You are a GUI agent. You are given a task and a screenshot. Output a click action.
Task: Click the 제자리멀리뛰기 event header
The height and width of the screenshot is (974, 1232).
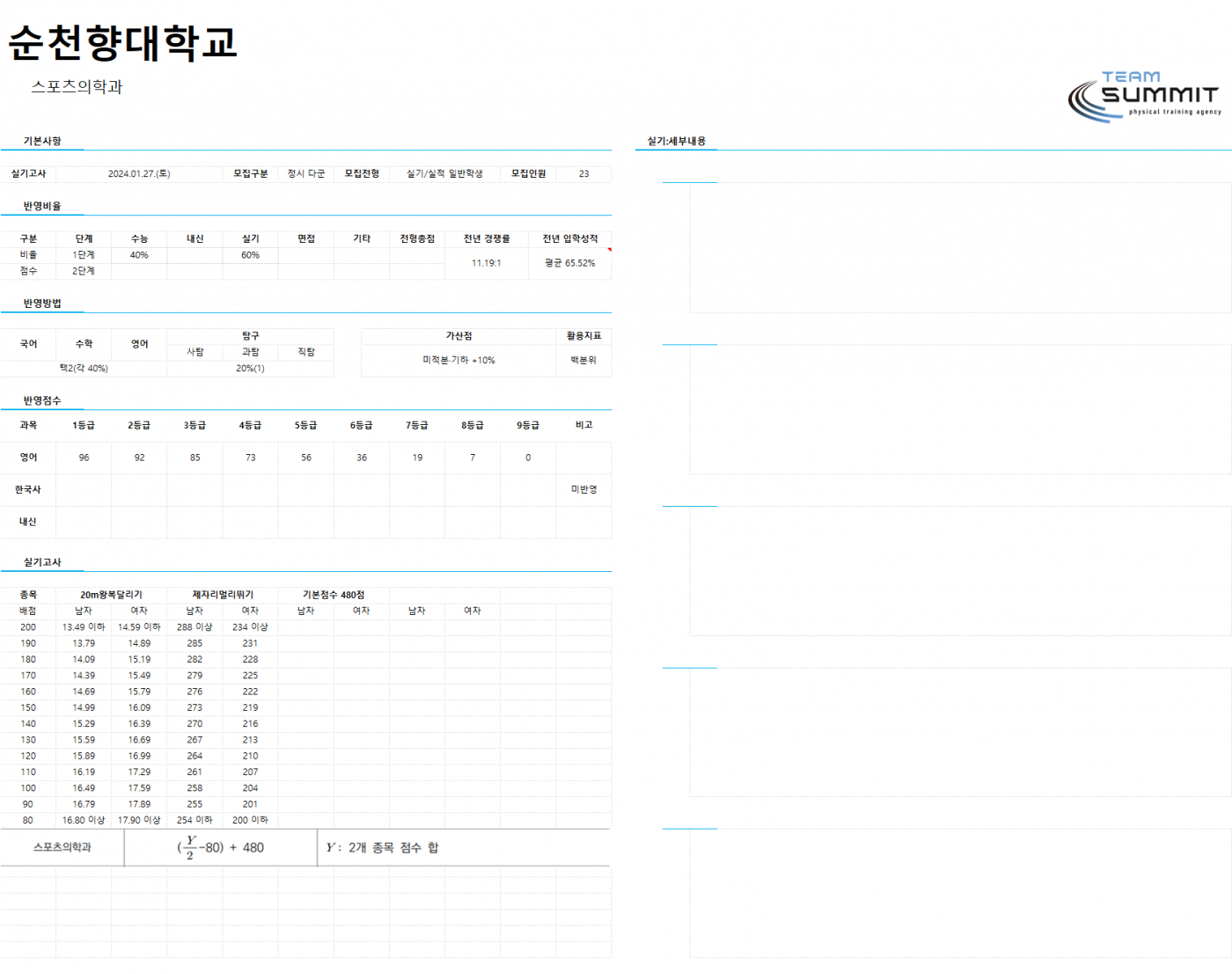pos(223,595)
